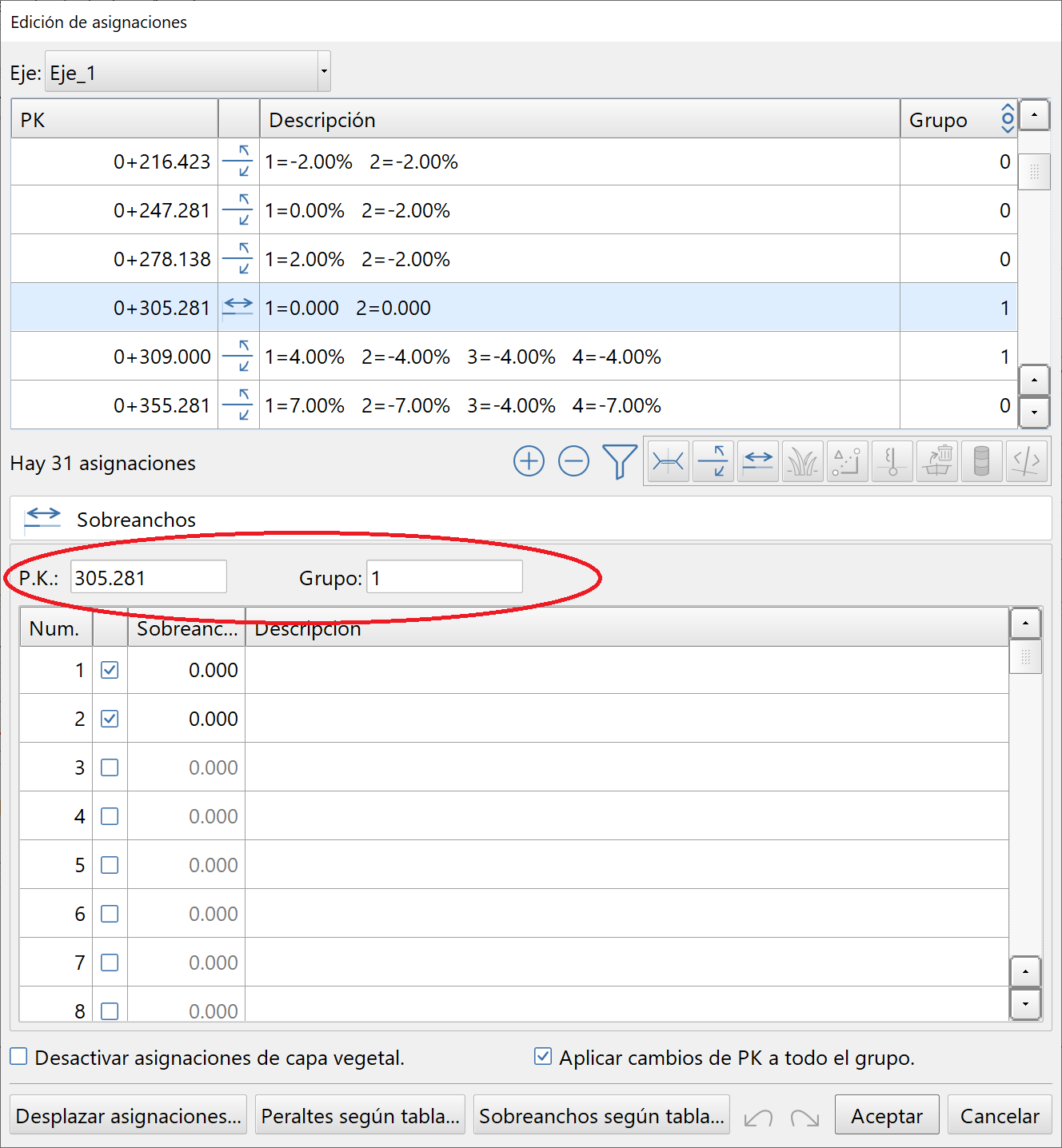Uncheck the checkbox for sobreancho number 1

pos(110,670)
